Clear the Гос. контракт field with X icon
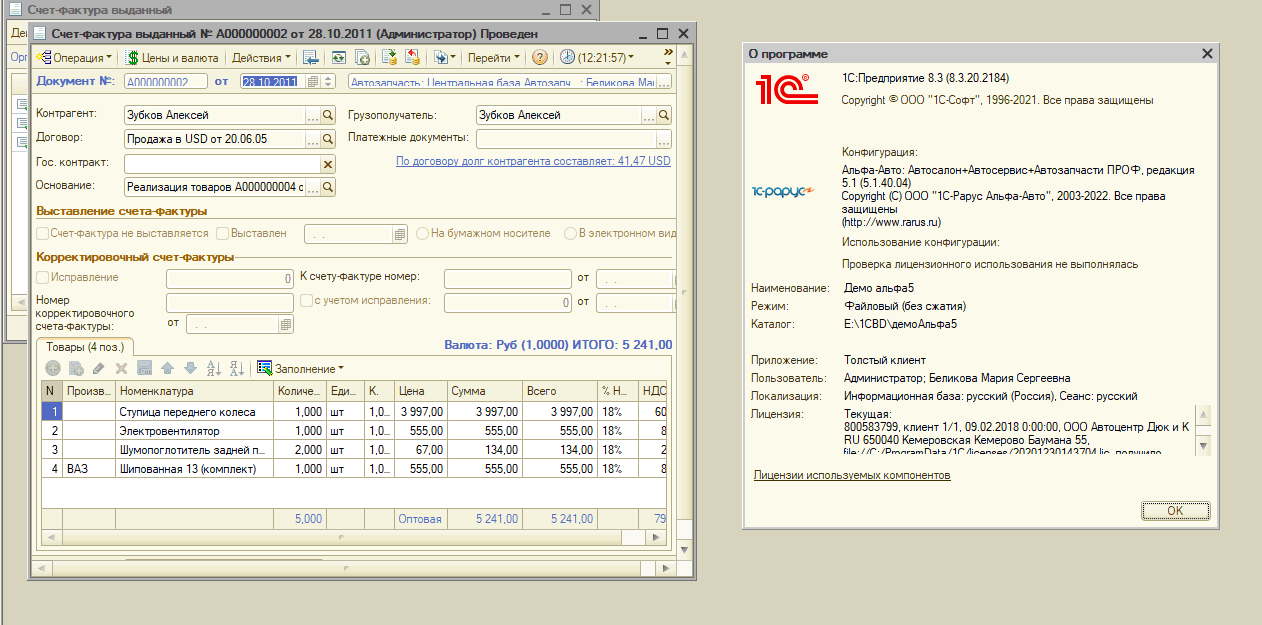The width and height of the screenshot is (1262, 625). (328, 163)
